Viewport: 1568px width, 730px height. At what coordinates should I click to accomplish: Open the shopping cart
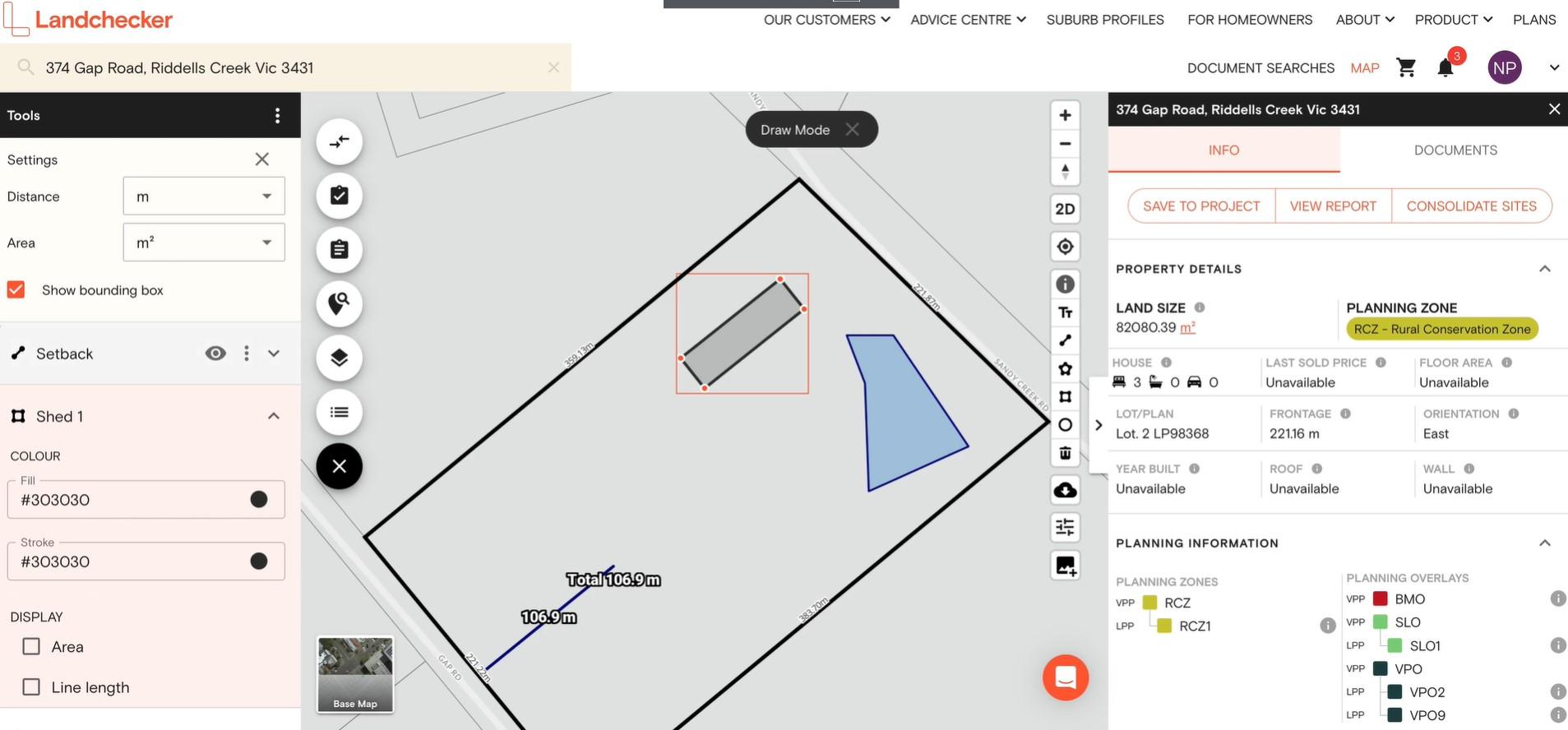point(1406,67)
